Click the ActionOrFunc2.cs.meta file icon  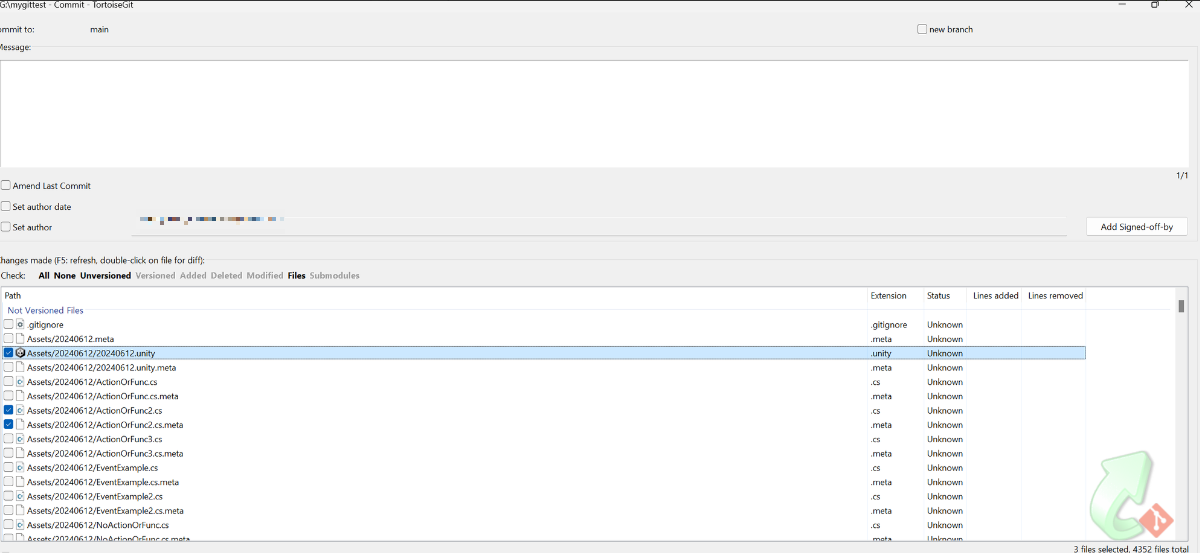pos(20,425)
